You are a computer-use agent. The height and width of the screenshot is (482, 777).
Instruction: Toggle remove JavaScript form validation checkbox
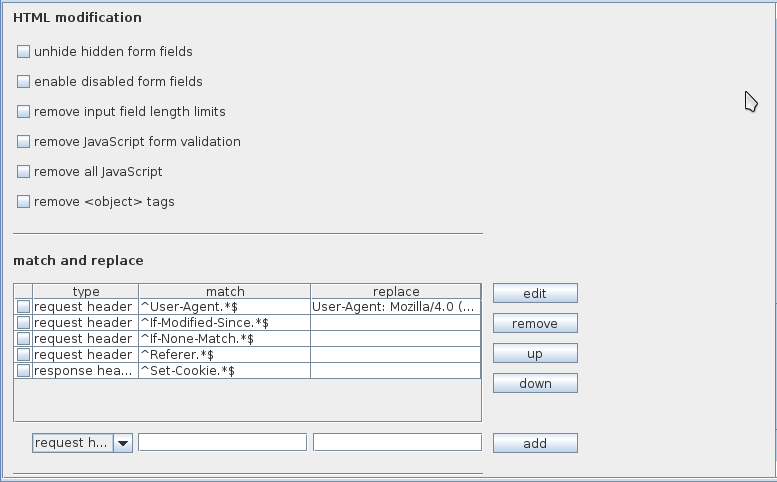[x=23, y=142]
